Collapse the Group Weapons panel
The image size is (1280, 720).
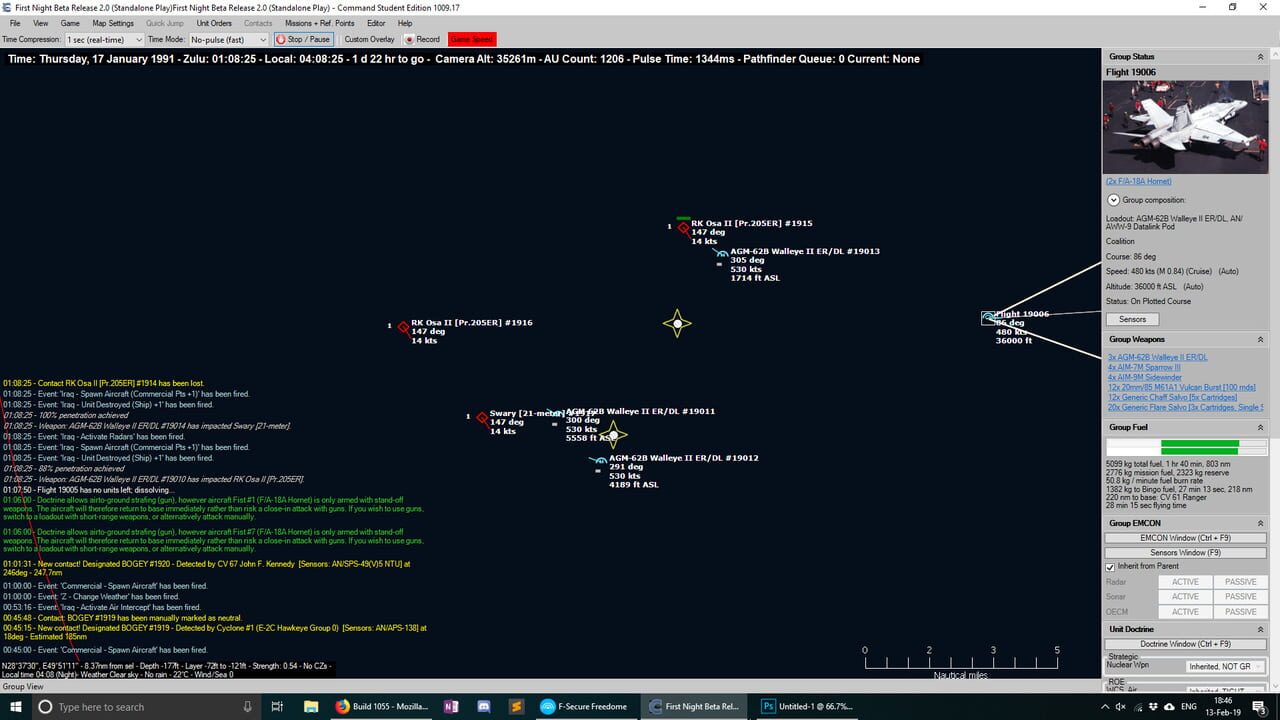click(x=1260, y=339)
